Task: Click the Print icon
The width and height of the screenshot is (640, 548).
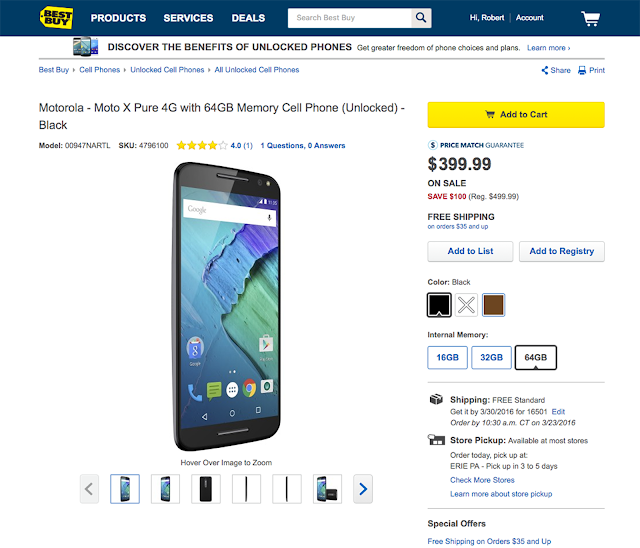Action: (x=583, y=70)
